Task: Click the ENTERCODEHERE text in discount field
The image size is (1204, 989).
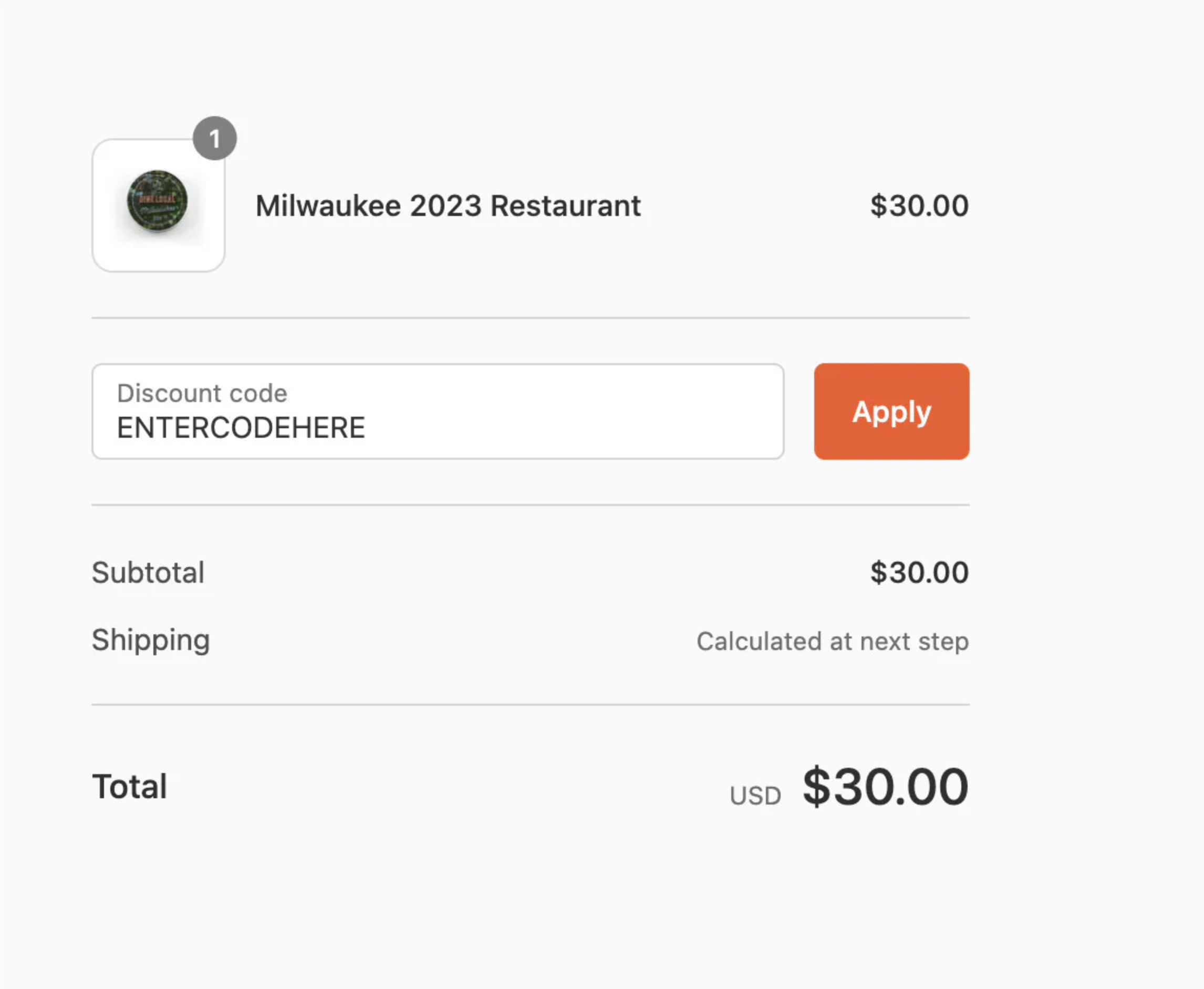Action: click(241, 428)
